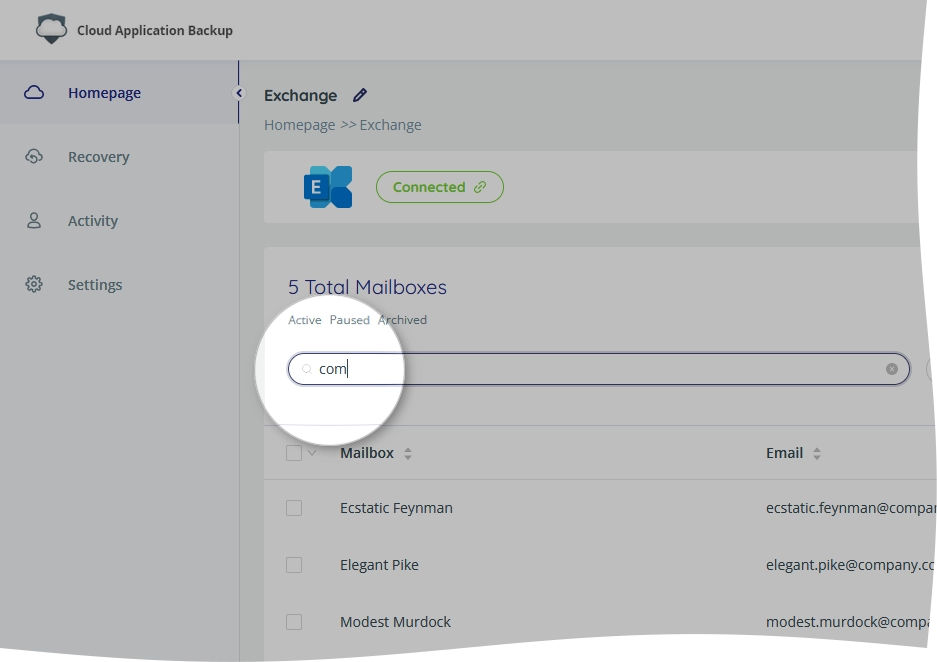Click the elegant.pike email address

(850, 565)
